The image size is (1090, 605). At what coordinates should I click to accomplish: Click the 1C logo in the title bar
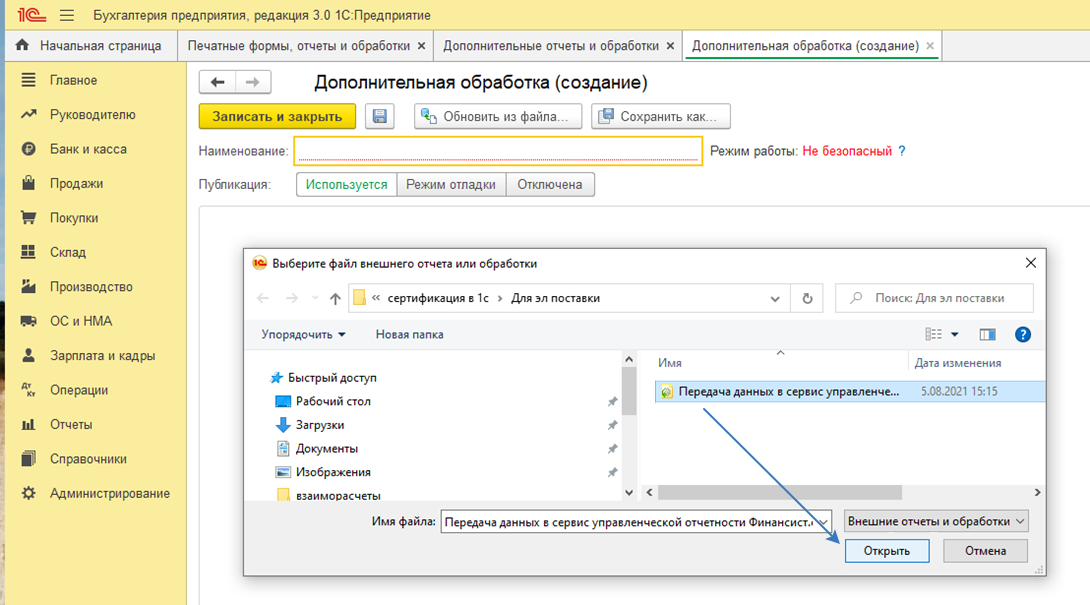32,15
